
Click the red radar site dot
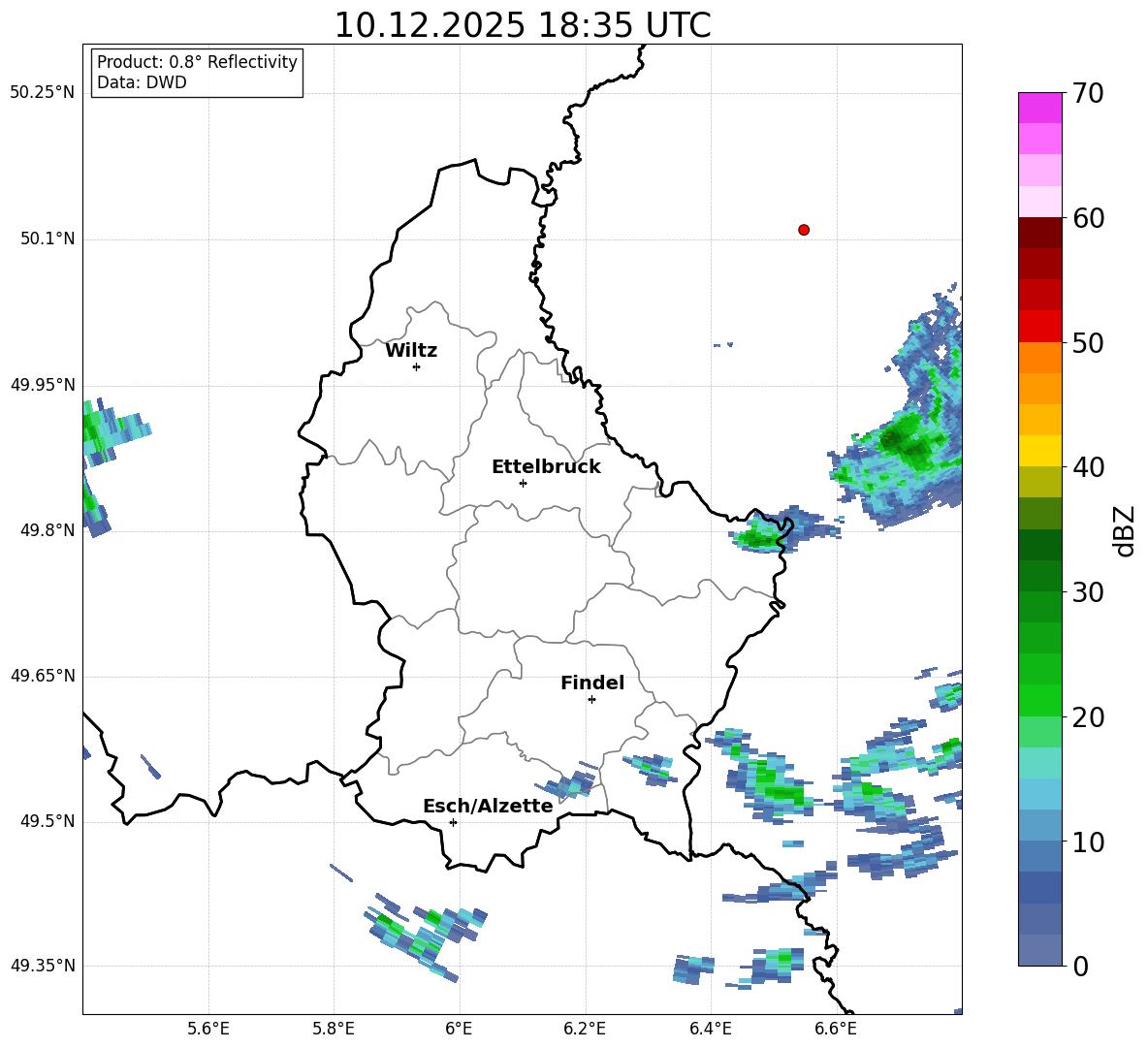point(803,230)
